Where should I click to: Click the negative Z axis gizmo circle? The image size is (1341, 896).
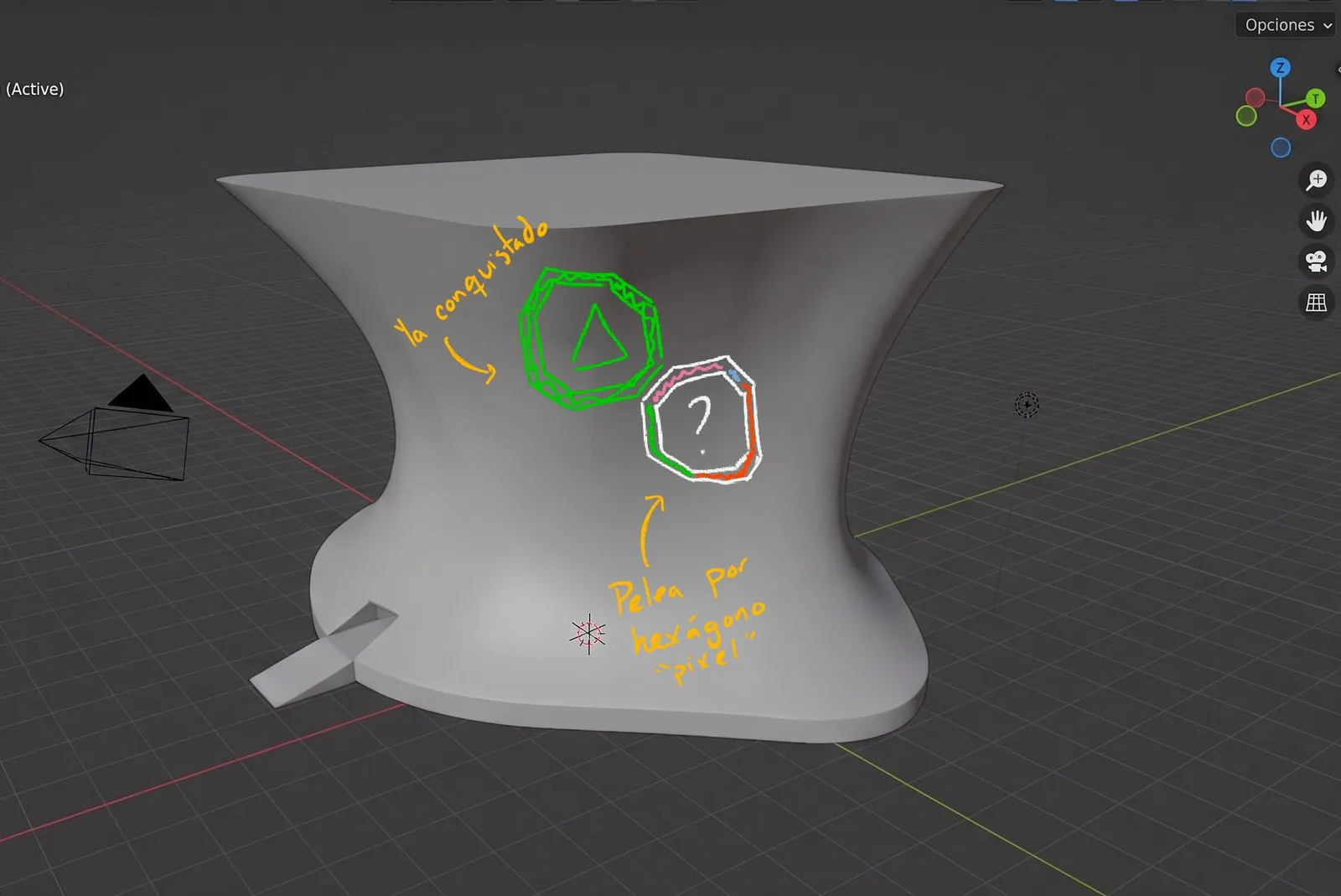click(1281, 148)
